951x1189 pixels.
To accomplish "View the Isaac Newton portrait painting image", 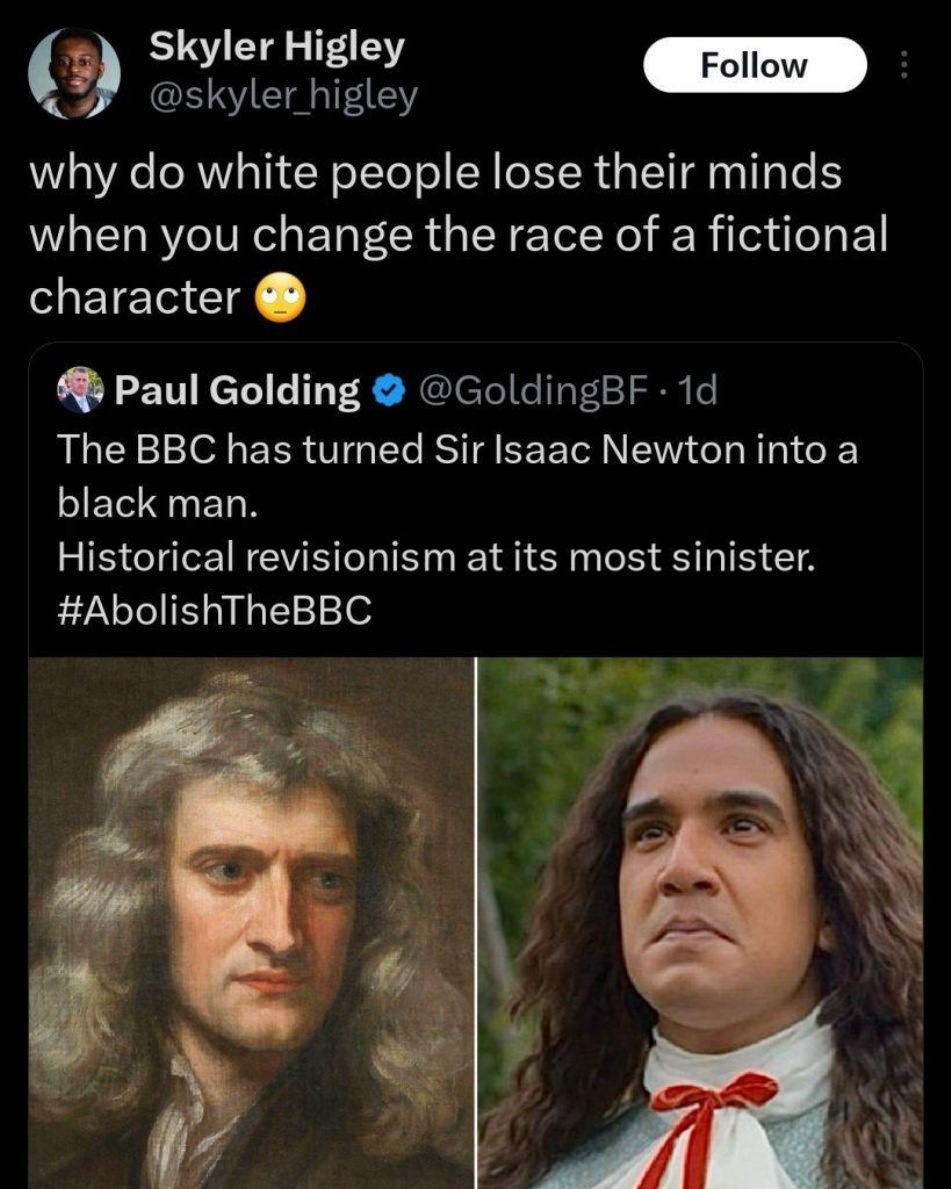I will click(x=251, y=923).
